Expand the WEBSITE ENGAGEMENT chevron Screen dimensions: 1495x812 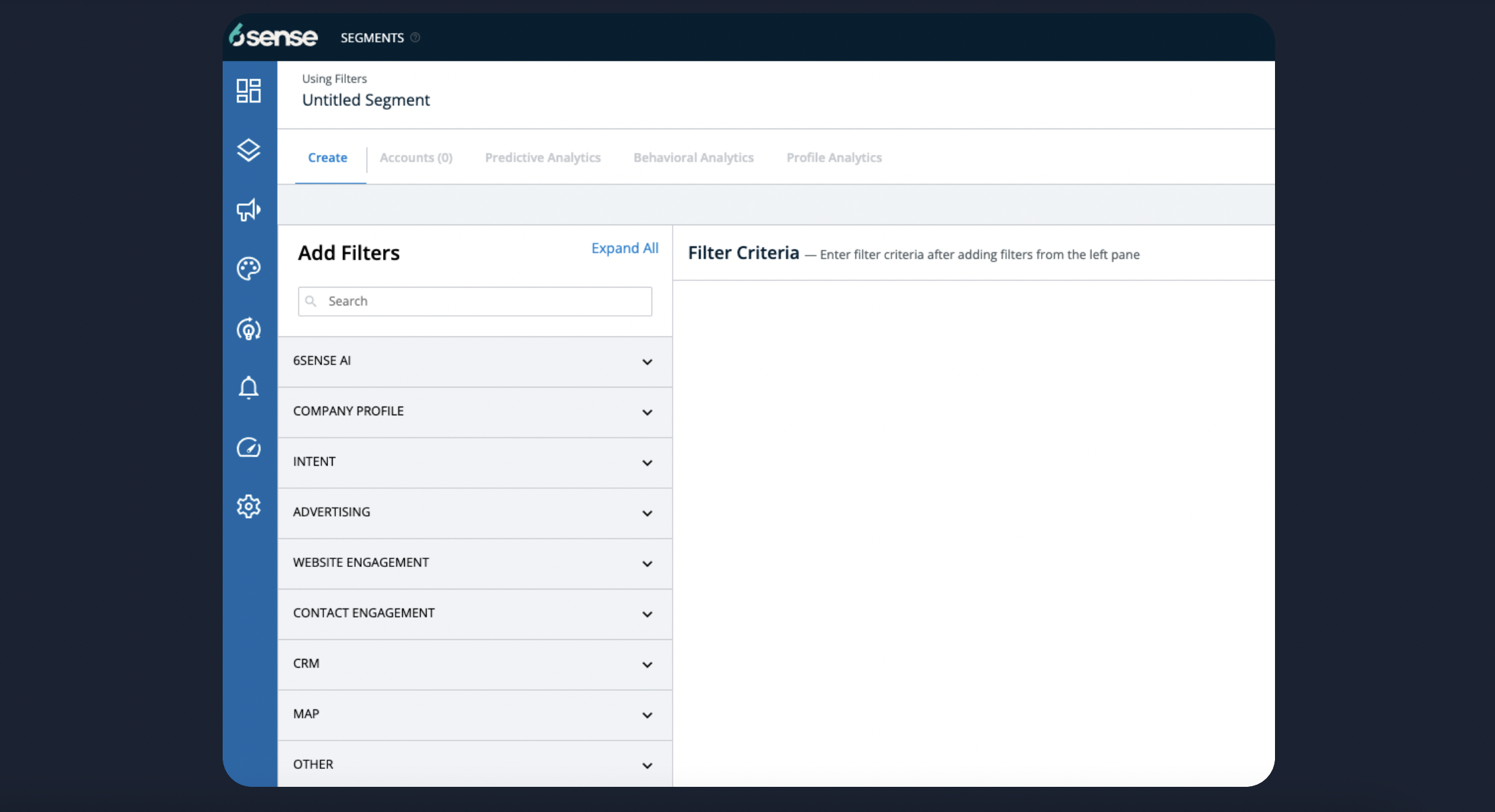(647, 564)
